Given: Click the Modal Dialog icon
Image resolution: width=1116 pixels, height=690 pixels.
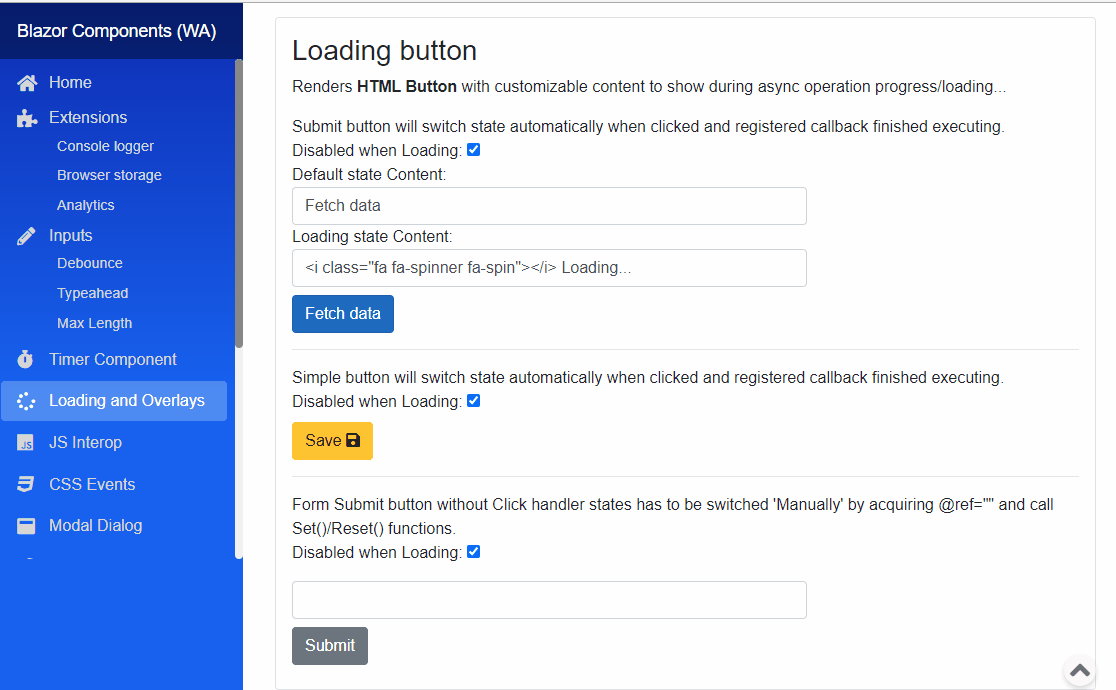Looking at the screenshot, I should (x=25, y=525).
